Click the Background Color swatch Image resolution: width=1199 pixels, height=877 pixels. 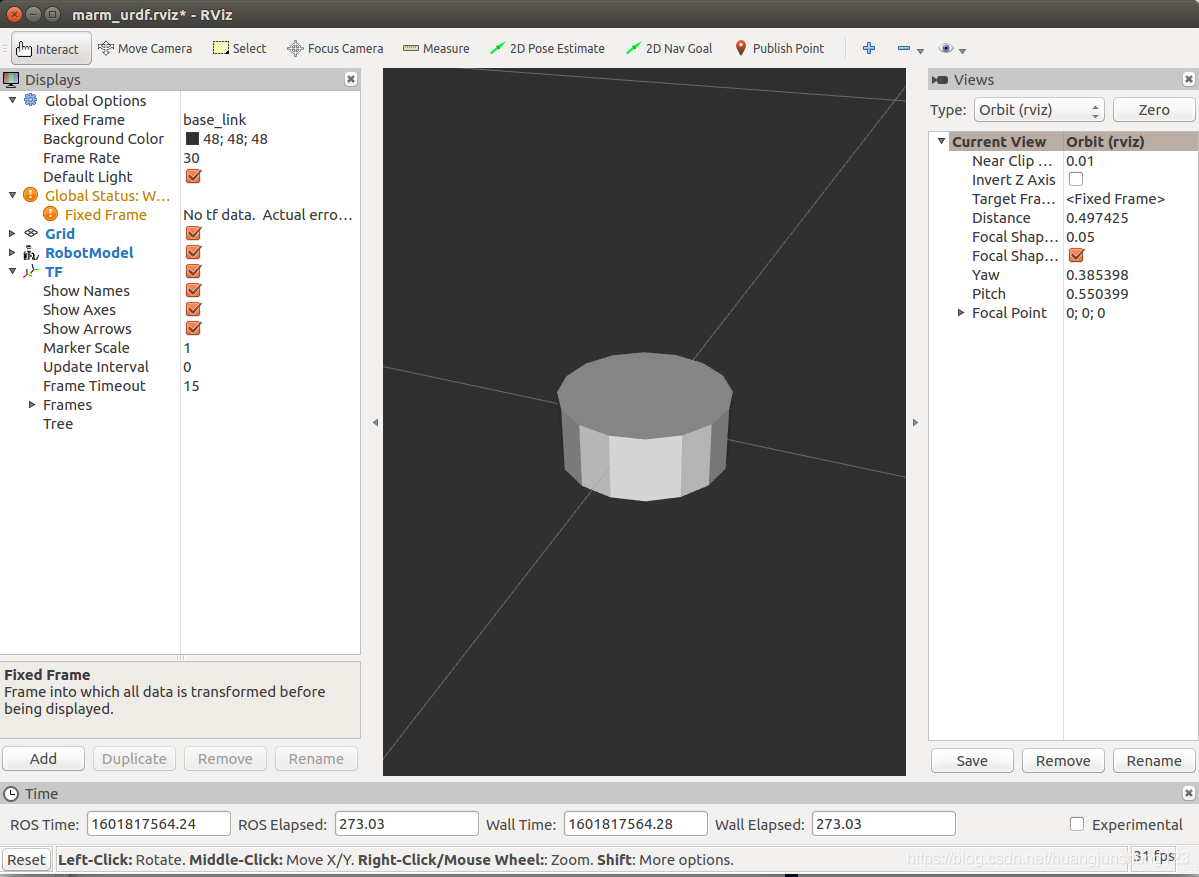tap(192, 138)
